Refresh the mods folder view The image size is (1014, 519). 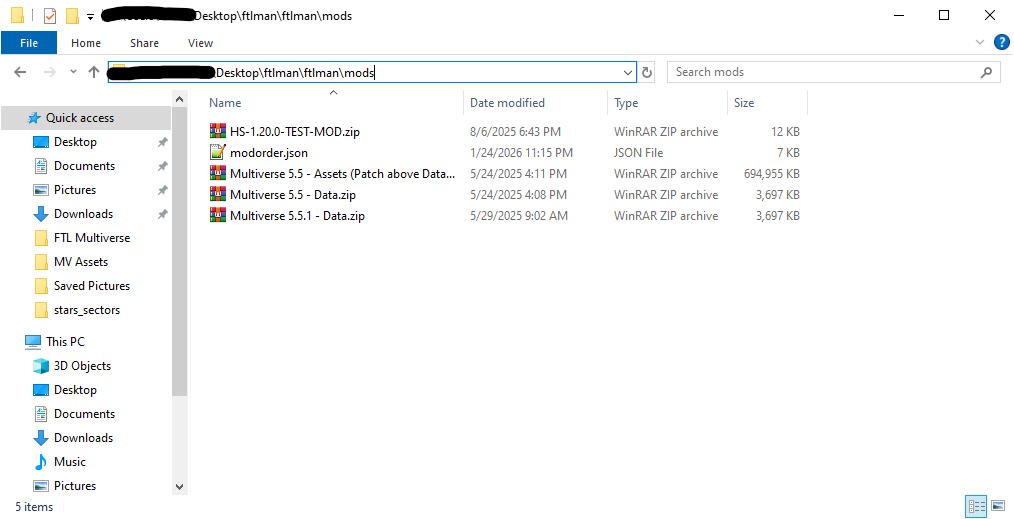pyautogui.click(x=647, y=72)
